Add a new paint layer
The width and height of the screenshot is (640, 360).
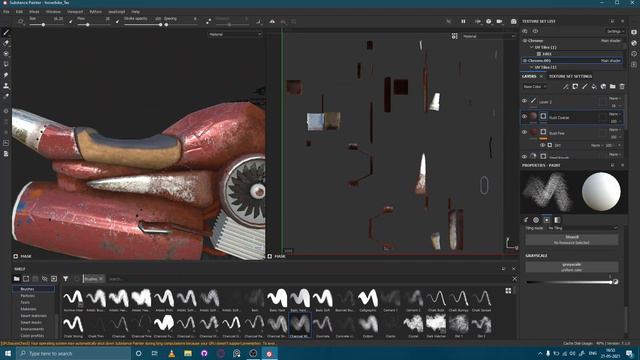(x=584, y=87)
